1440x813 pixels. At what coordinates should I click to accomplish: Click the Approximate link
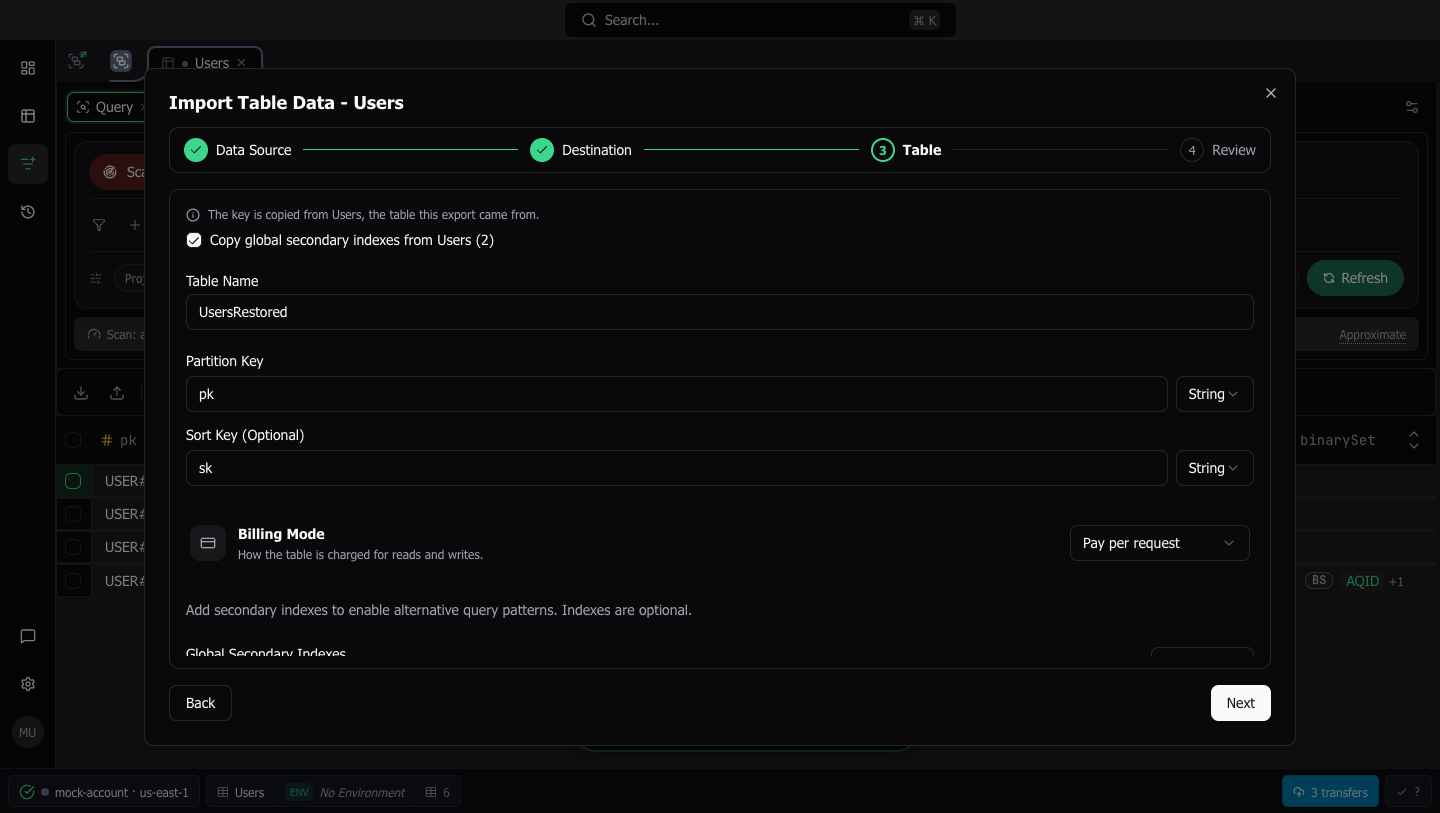coord(1372,335)
